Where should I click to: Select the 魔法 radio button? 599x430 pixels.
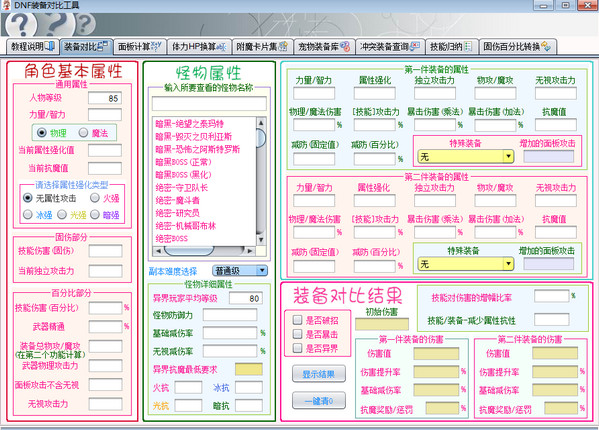[x=83, y=133]
